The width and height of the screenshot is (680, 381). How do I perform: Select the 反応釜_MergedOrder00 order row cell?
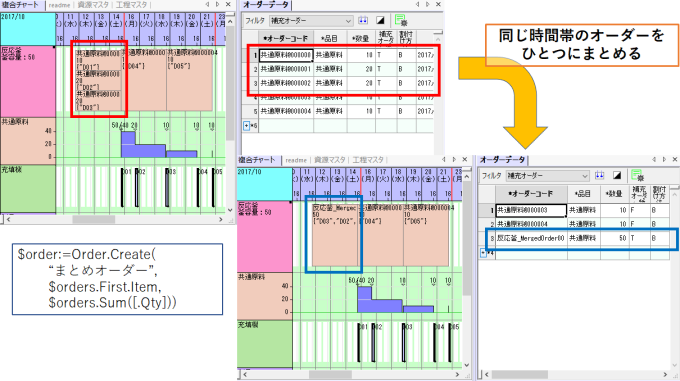[531, 238]
